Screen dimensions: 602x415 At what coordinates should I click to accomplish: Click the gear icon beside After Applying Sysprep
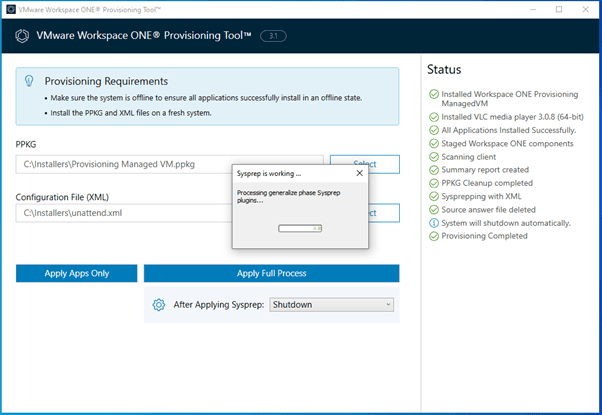click(x=159, y=305)
